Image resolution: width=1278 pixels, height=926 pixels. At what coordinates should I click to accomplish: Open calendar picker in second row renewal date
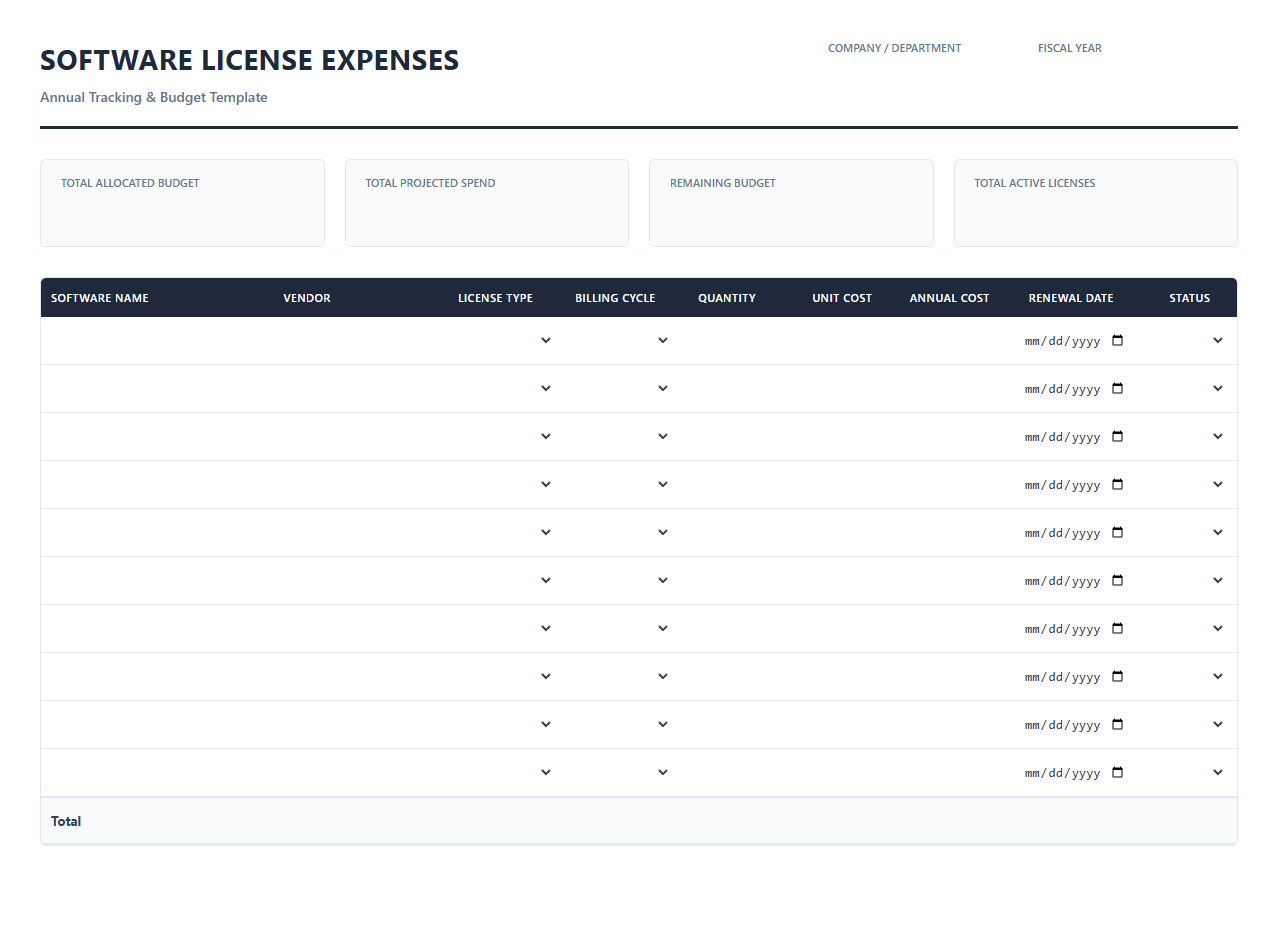pos(1117,388)
